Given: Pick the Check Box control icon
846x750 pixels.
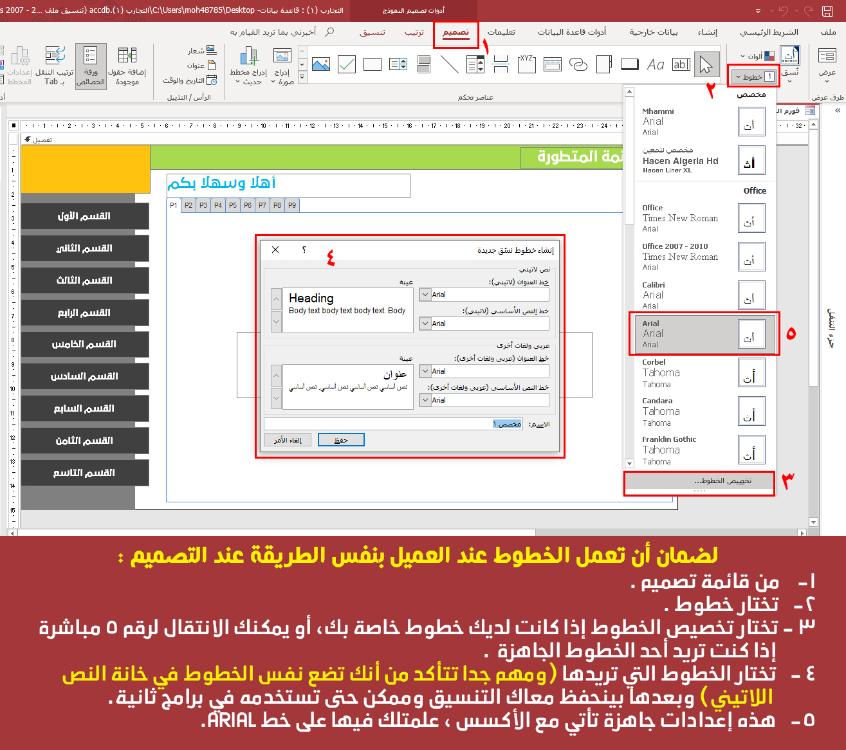Looking at the screenshot, I should (346, 65).
